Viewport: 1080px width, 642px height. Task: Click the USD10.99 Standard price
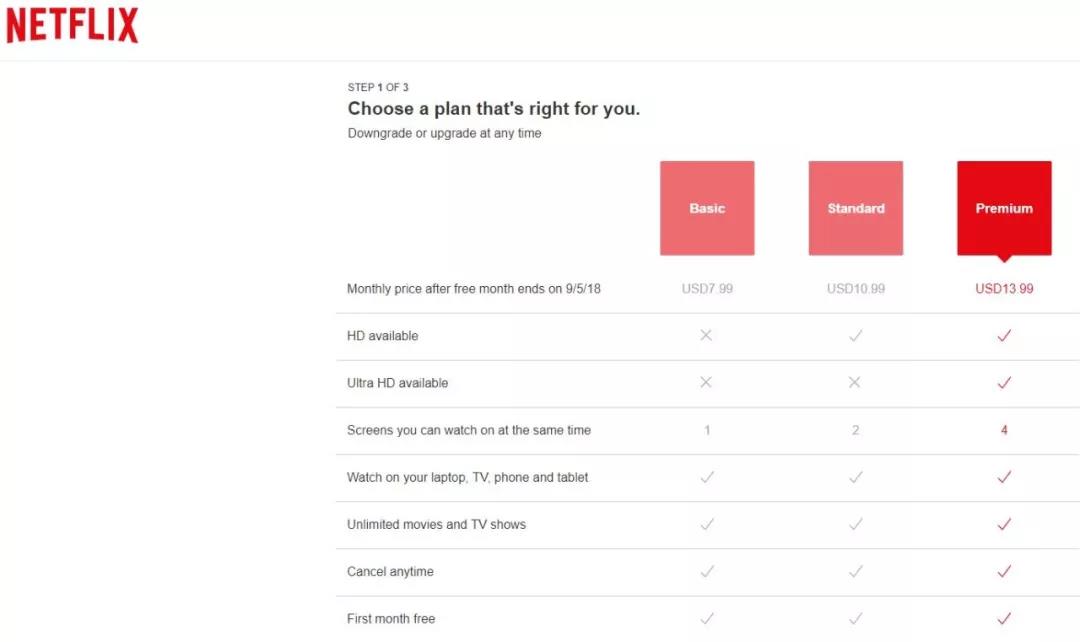click(x=855, y=289)
